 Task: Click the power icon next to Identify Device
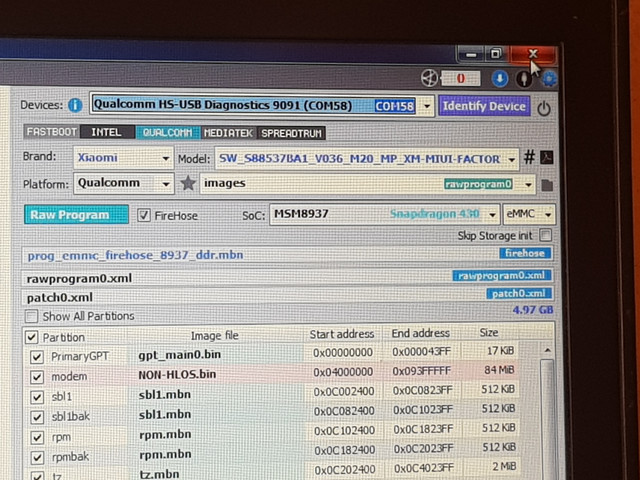click(544, 109)
